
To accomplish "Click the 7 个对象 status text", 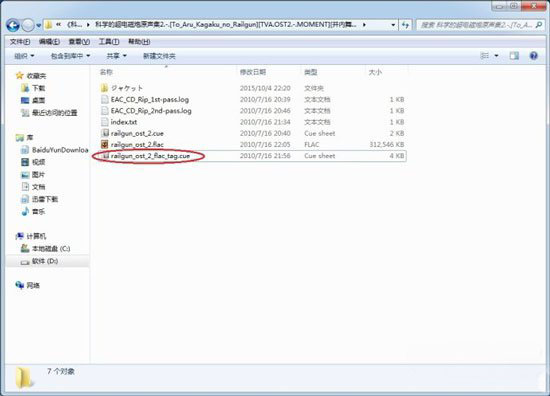I will point(61,371).
